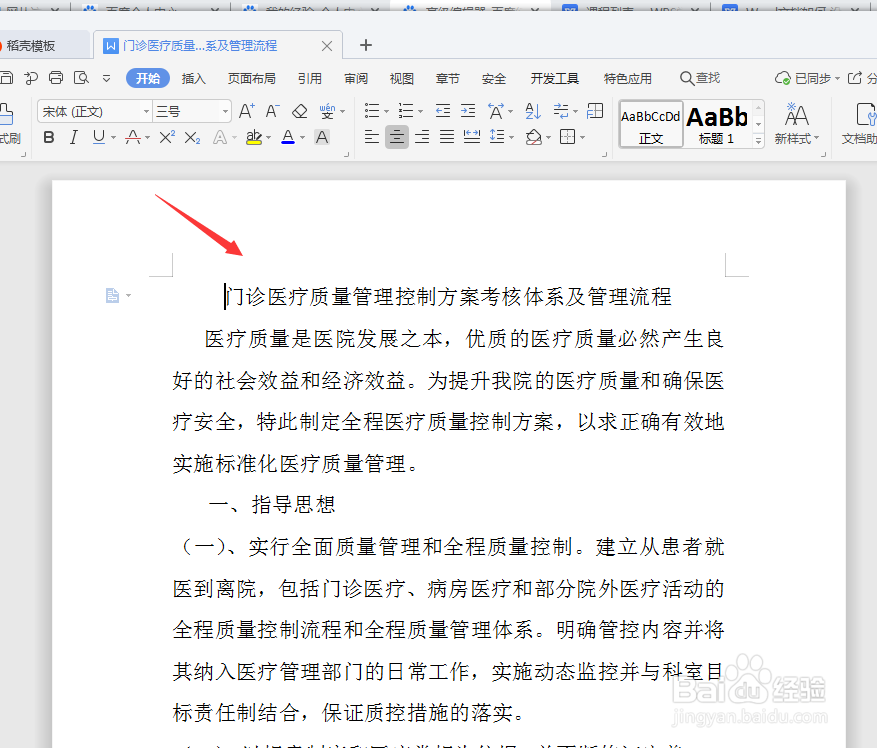Expand the quick access toolbar options arrow

coord(106,78)
